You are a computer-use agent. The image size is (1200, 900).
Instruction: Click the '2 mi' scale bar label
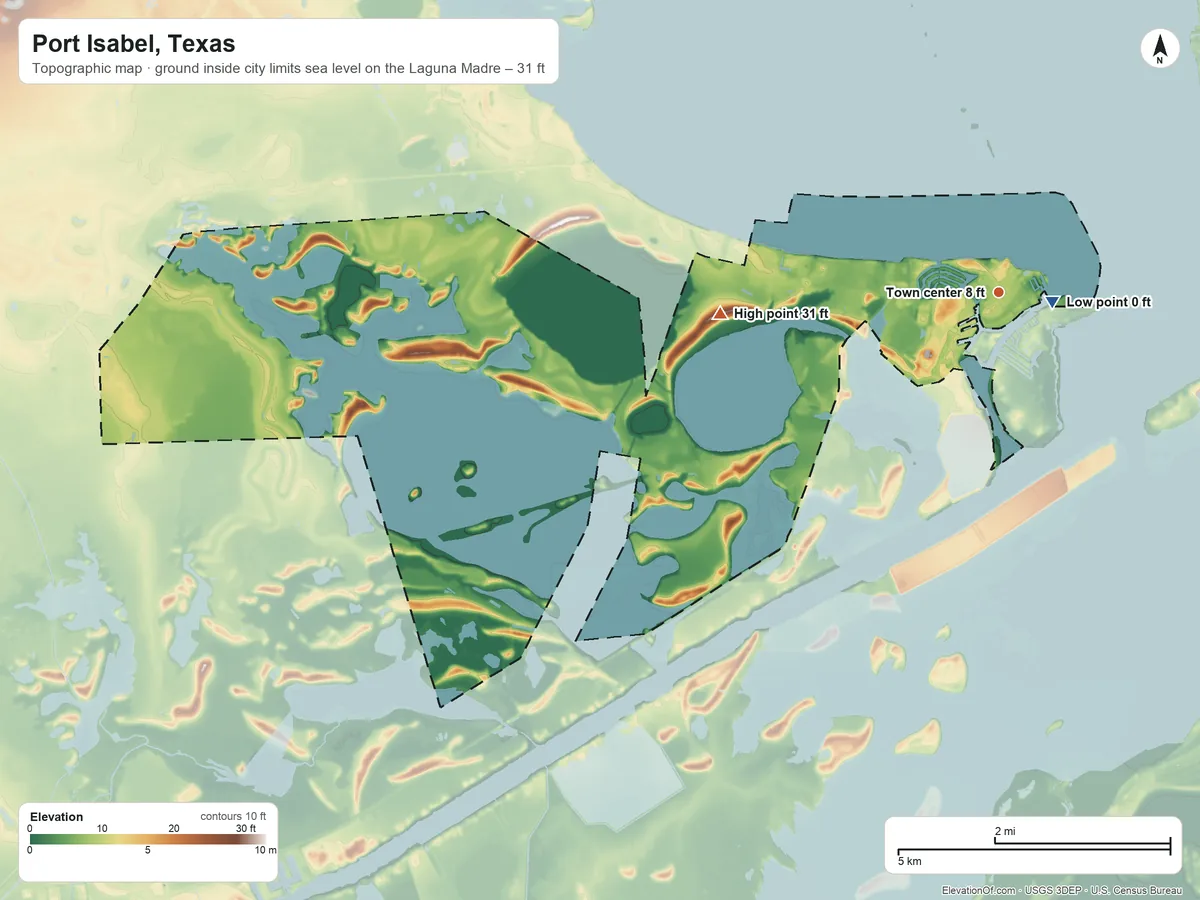click(1005, 832)
